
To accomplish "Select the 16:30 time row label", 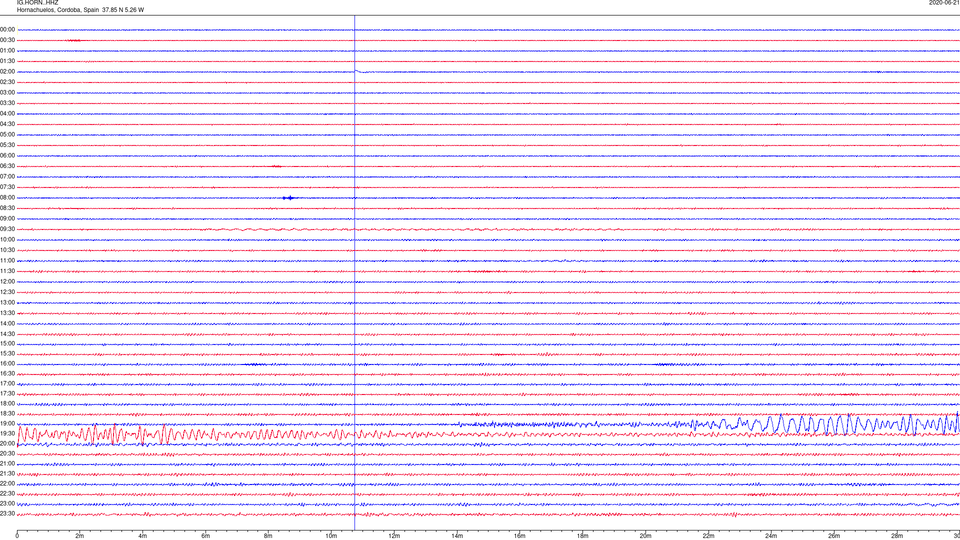I will click(7, 373).
